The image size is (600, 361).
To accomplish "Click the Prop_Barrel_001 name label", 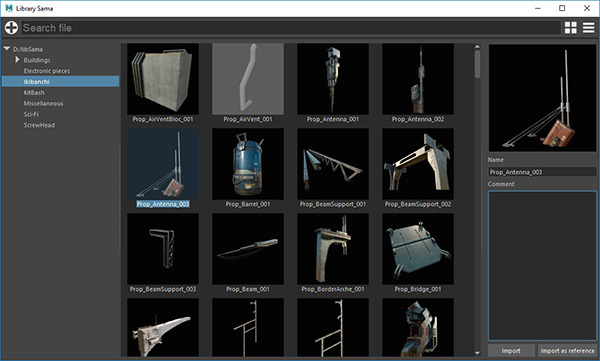I will coord(248,204).
